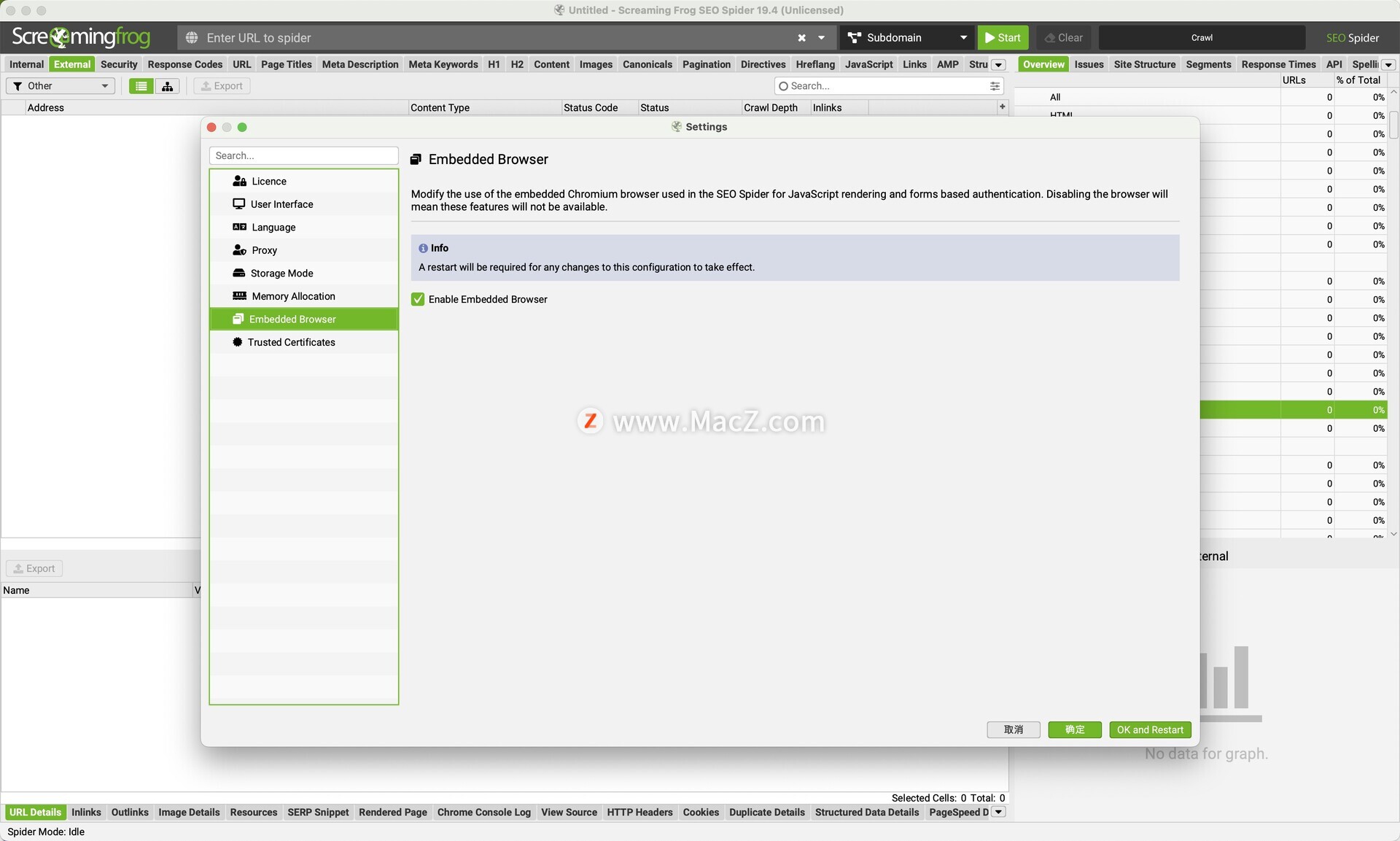
Task: Close the Settings dialog red button
Action: click(211, 127)
